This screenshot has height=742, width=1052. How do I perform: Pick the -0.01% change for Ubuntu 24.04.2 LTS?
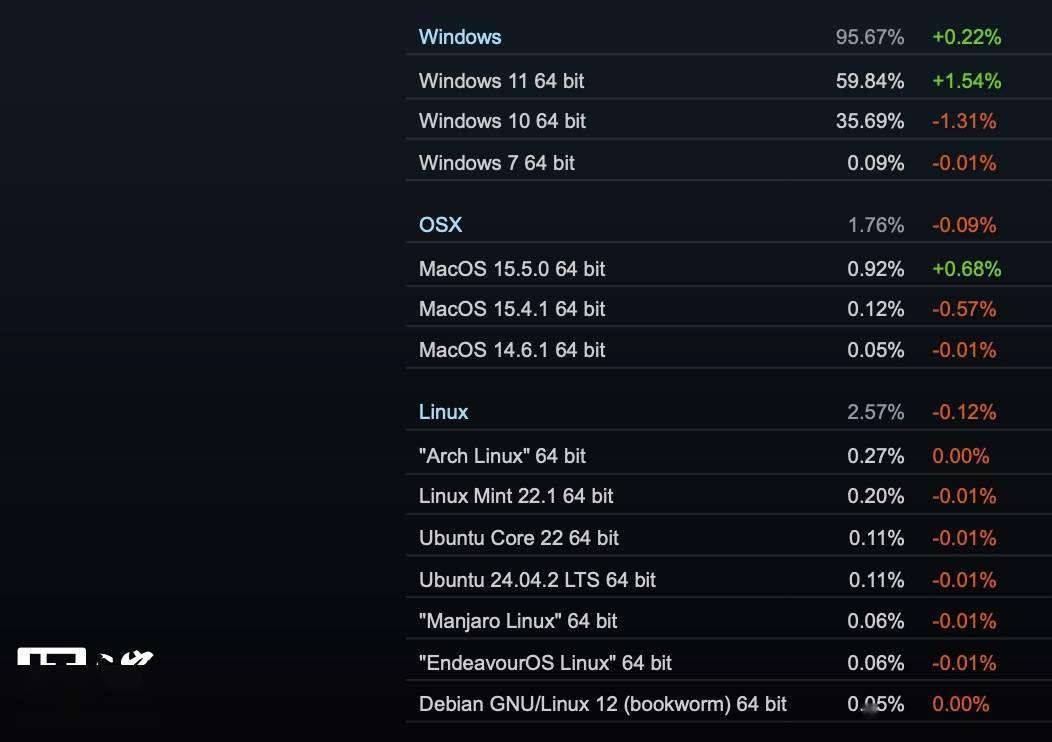(964, 580)
